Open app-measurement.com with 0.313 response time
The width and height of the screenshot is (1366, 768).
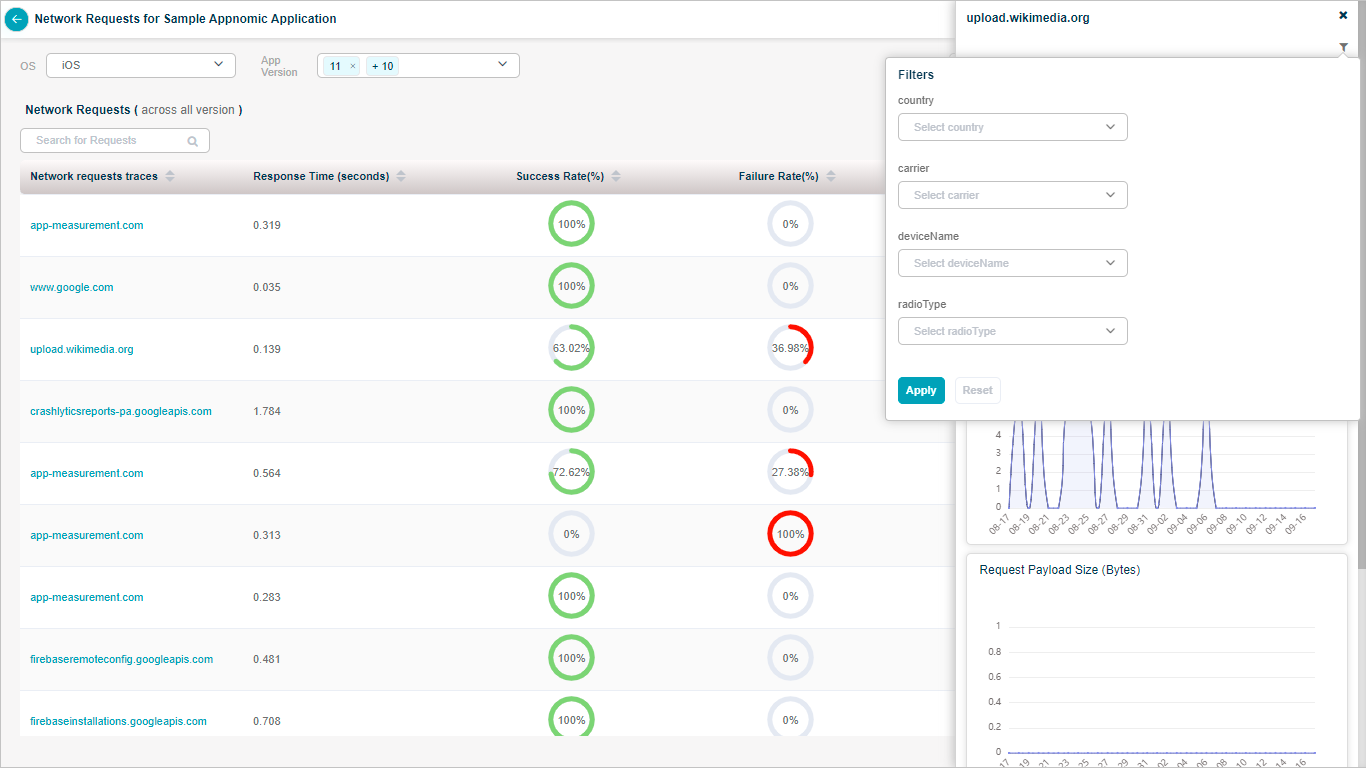coord(87,535)
